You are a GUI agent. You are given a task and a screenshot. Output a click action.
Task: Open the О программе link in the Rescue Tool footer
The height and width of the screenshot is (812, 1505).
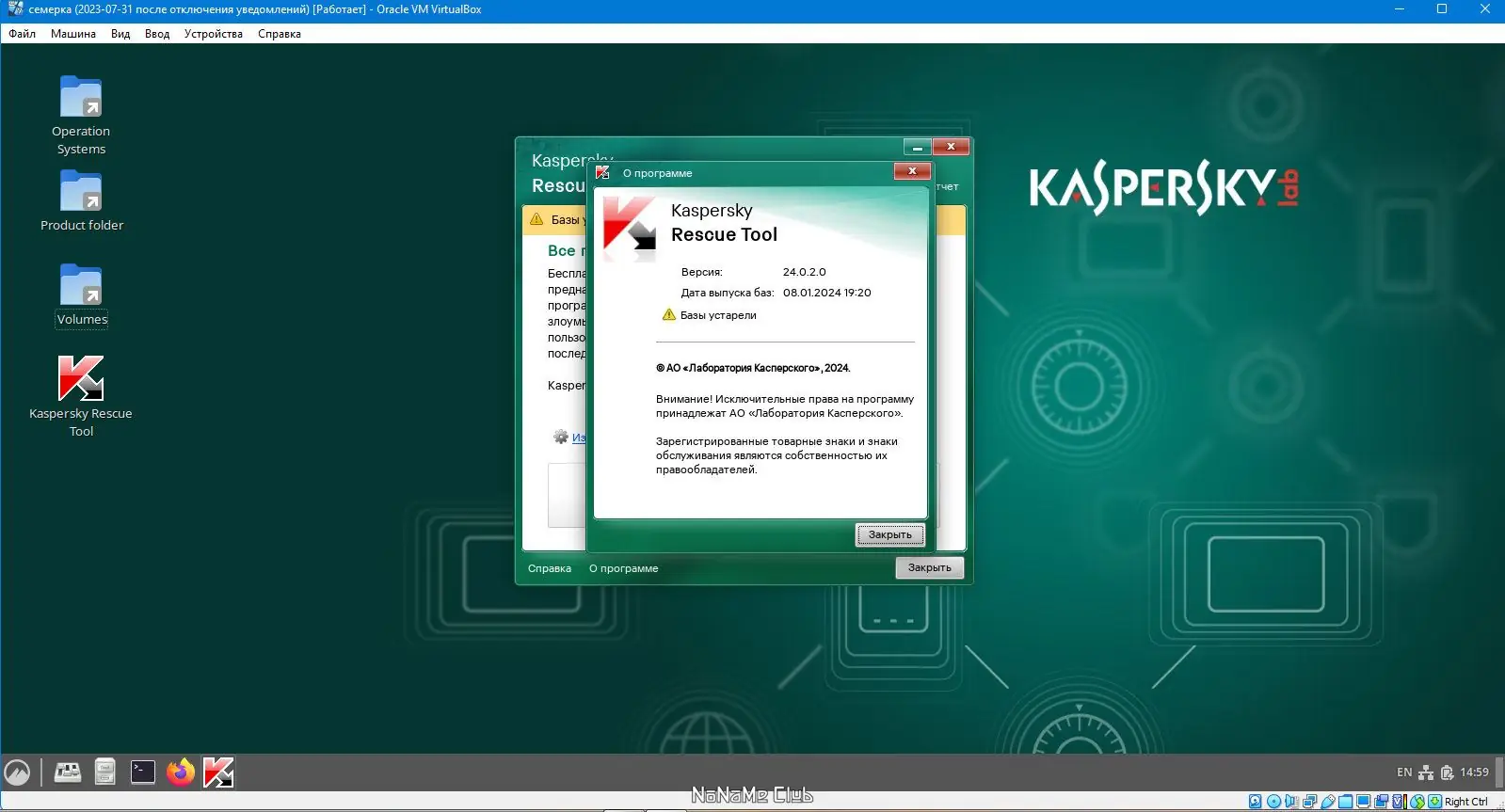[x=623, y=568]
